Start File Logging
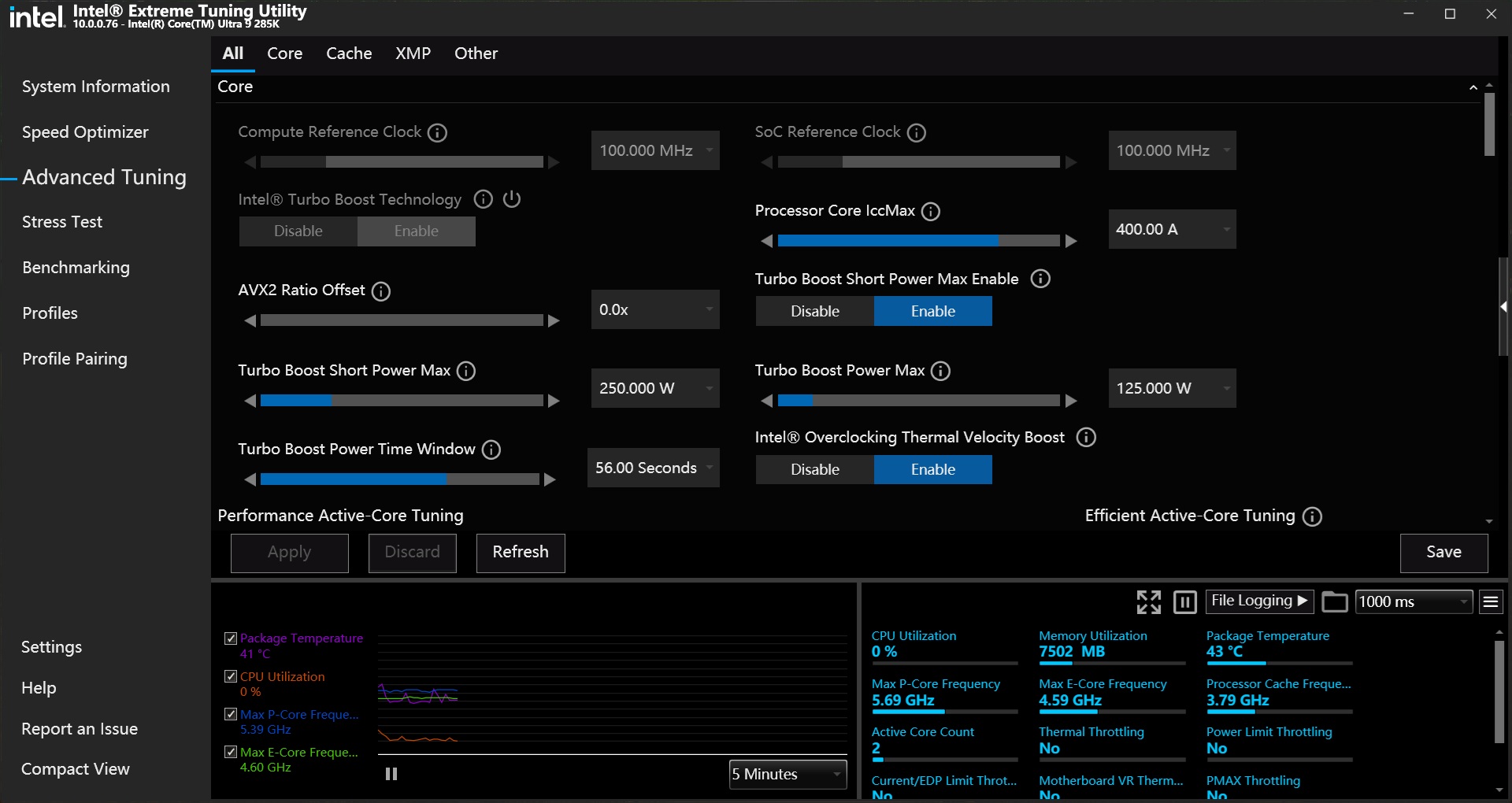Viewport: 1512px width, 803px height. pos(1258,601)
